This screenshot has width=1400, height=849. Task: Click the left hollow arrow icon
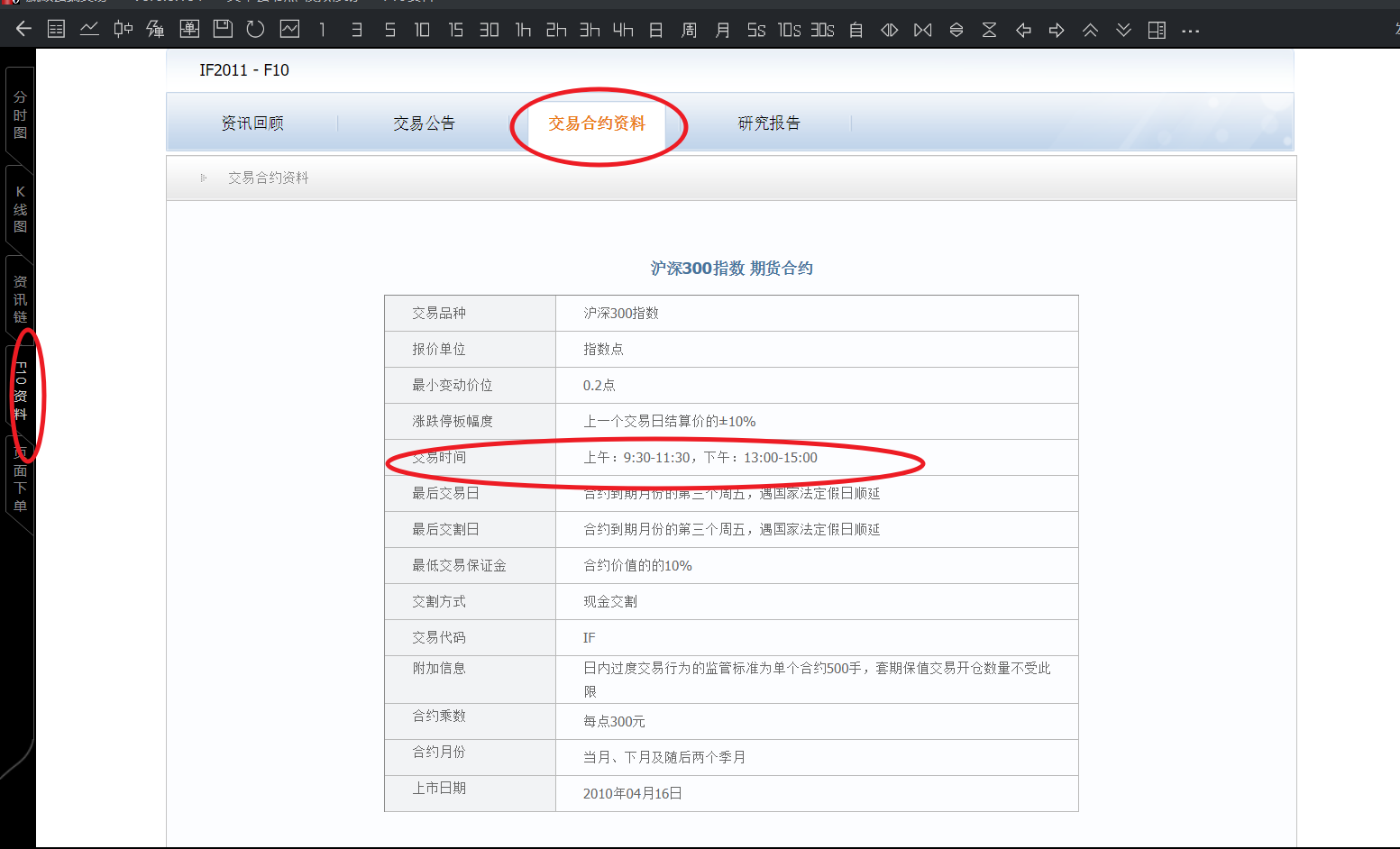(x=1023, y=31)
